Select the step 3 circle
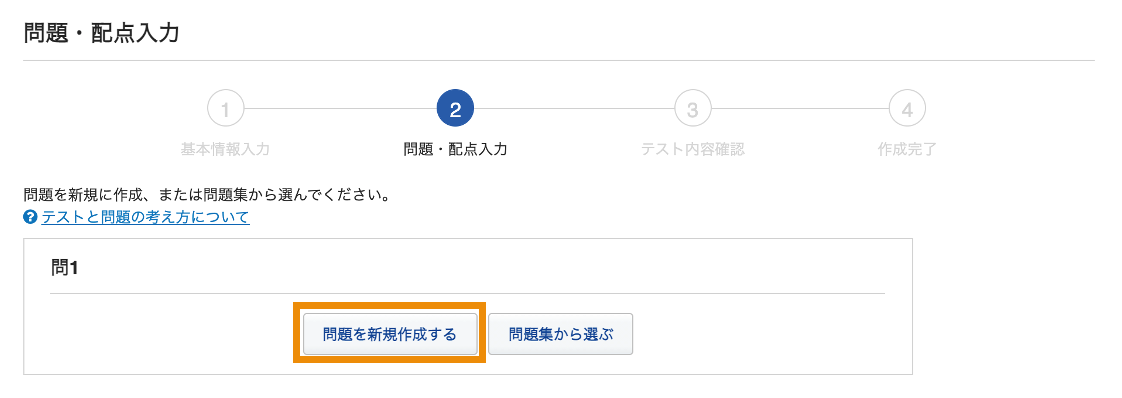This screenshot has width=1122, height=398. [x=693, y=110]
